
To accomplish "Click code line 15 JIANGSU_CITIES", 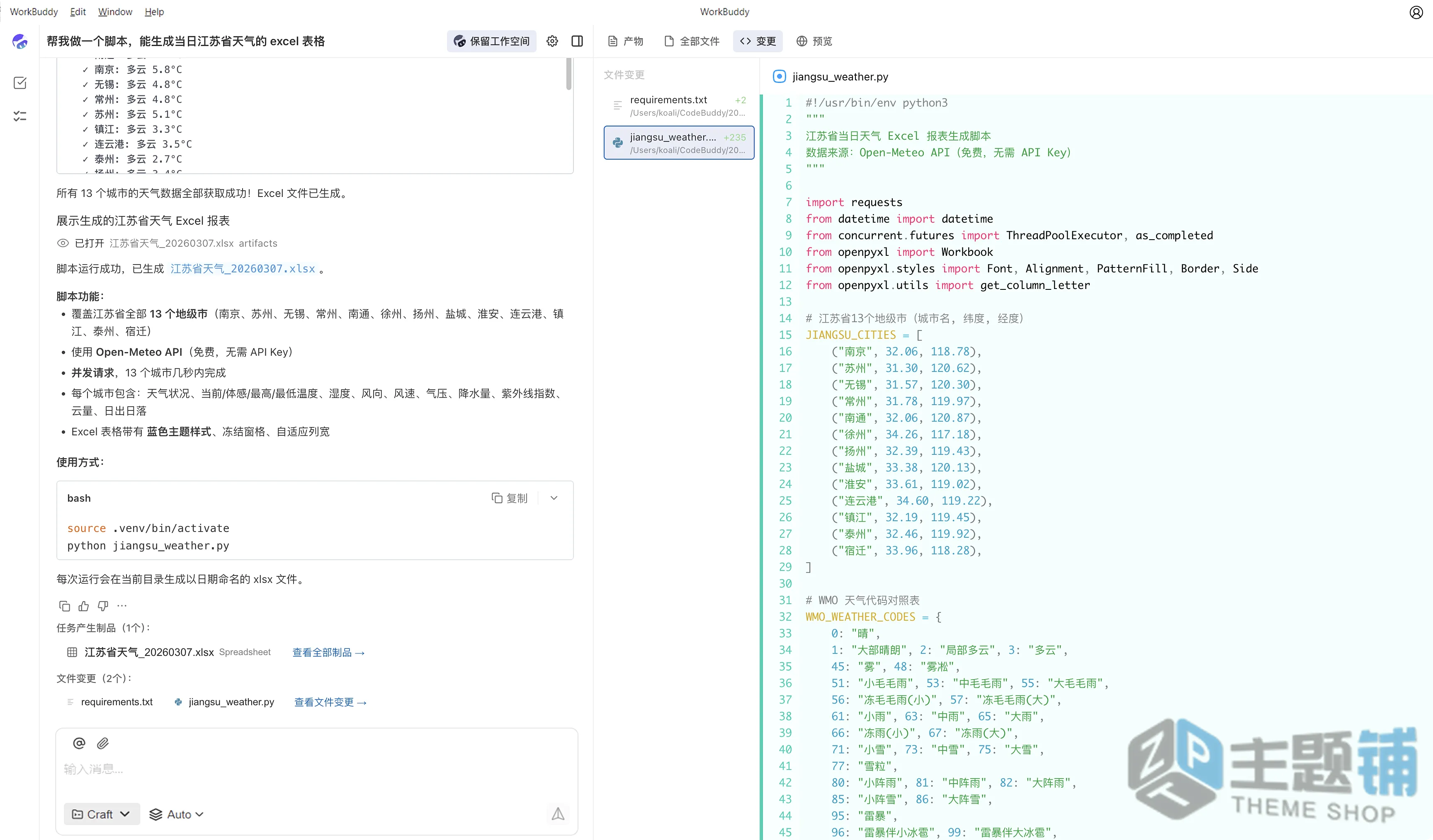I will click(864, 335).
